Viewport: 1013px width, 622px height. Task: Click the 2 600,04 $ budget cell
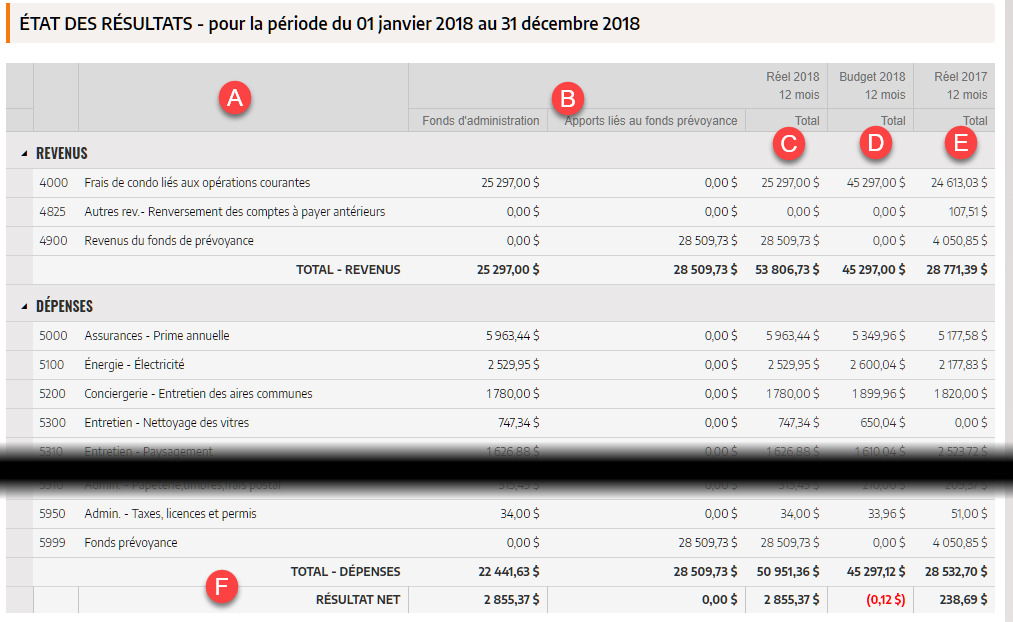[877, 365]
